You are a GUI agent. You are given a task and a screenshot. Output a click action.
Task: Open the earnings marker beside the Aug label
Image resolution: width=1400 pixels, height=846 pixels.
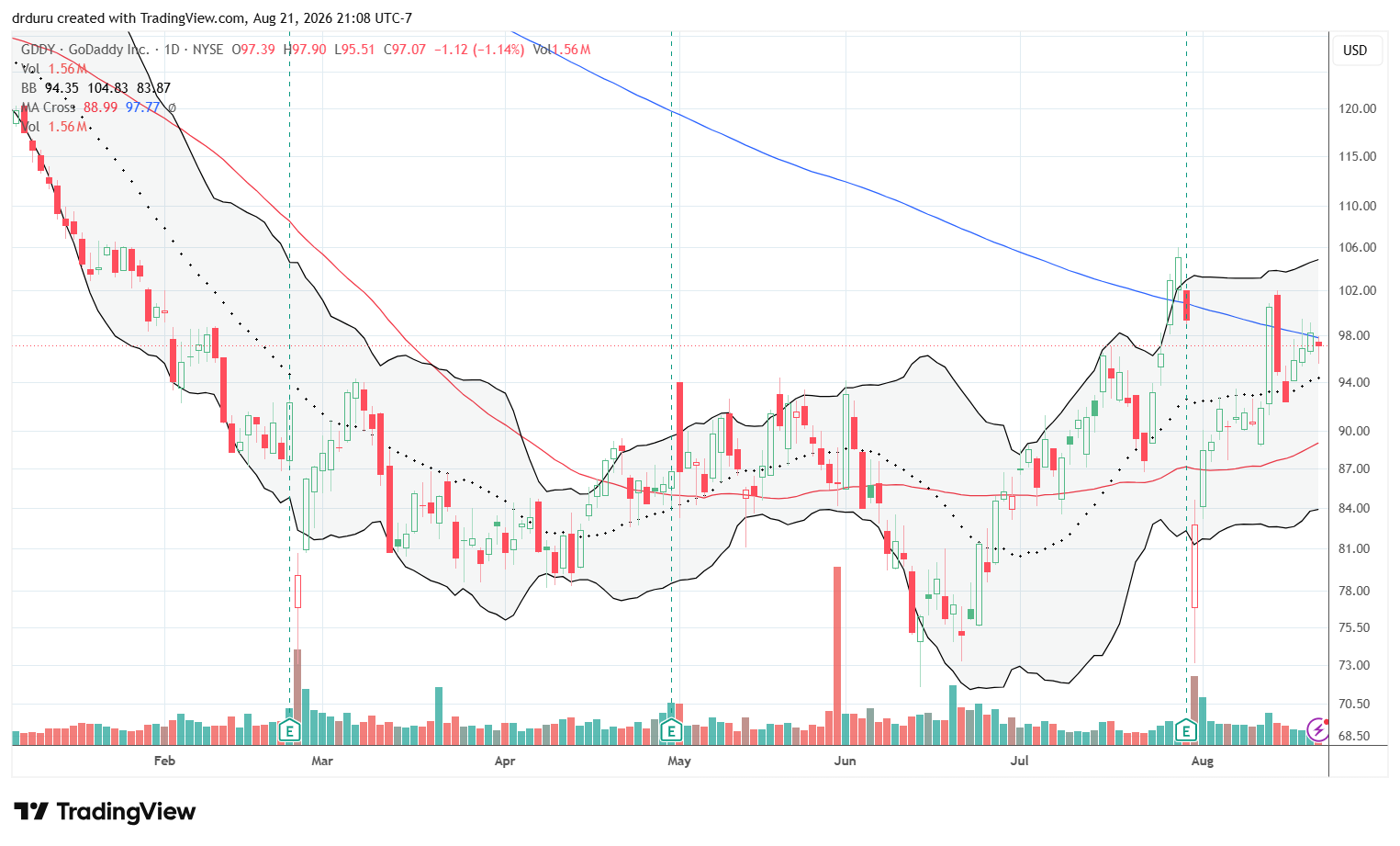coord(1187,731)
